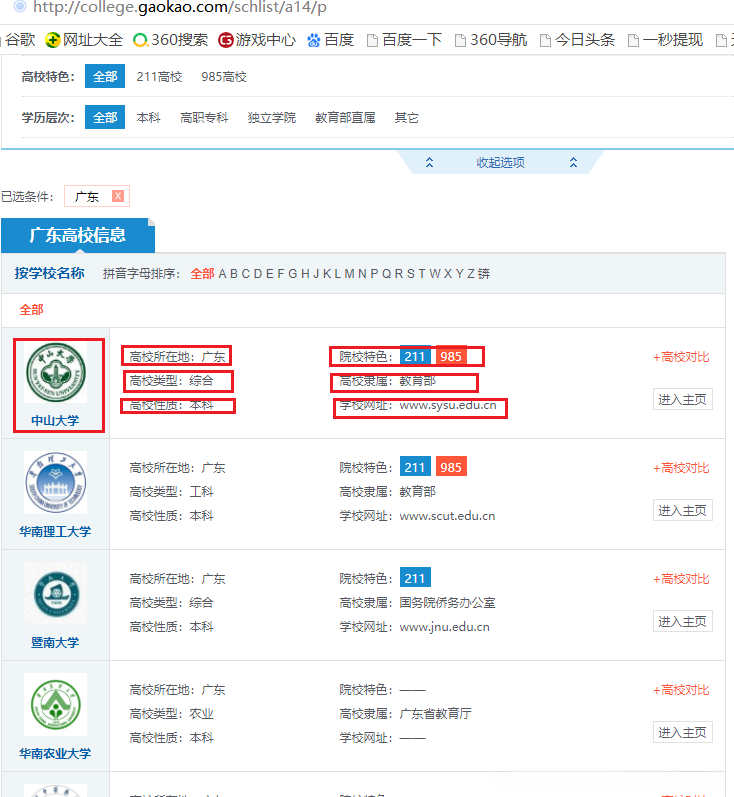Select 全部 under 高校特色

[x=105, y=76]
